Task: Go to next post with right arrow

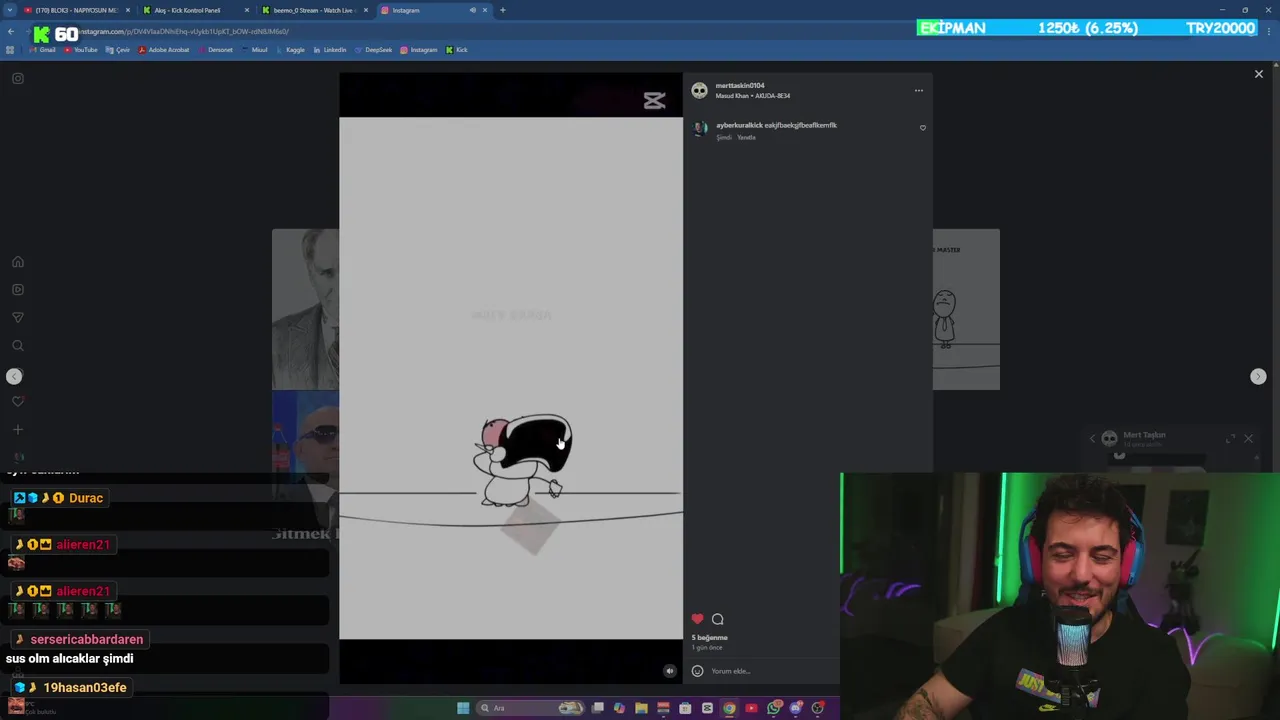Action: (1258, 376)
